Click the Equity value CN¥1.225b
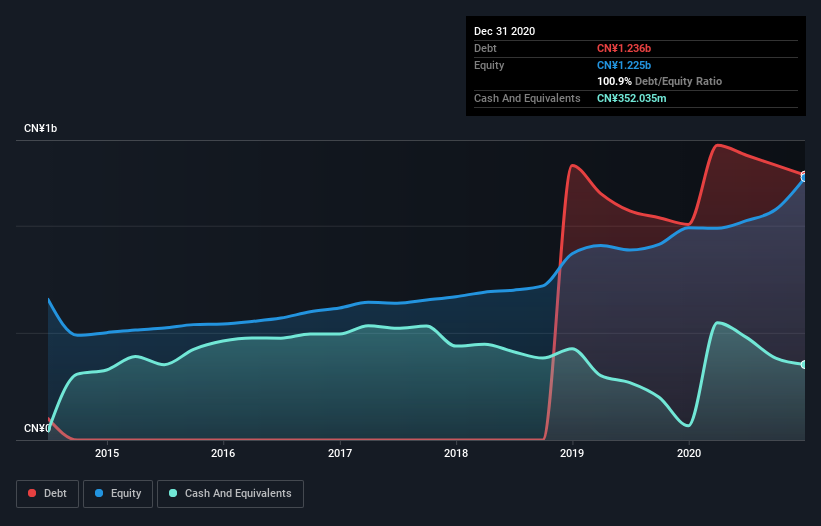The width and height of the screenshot is (821, 526). coord(624,65)
